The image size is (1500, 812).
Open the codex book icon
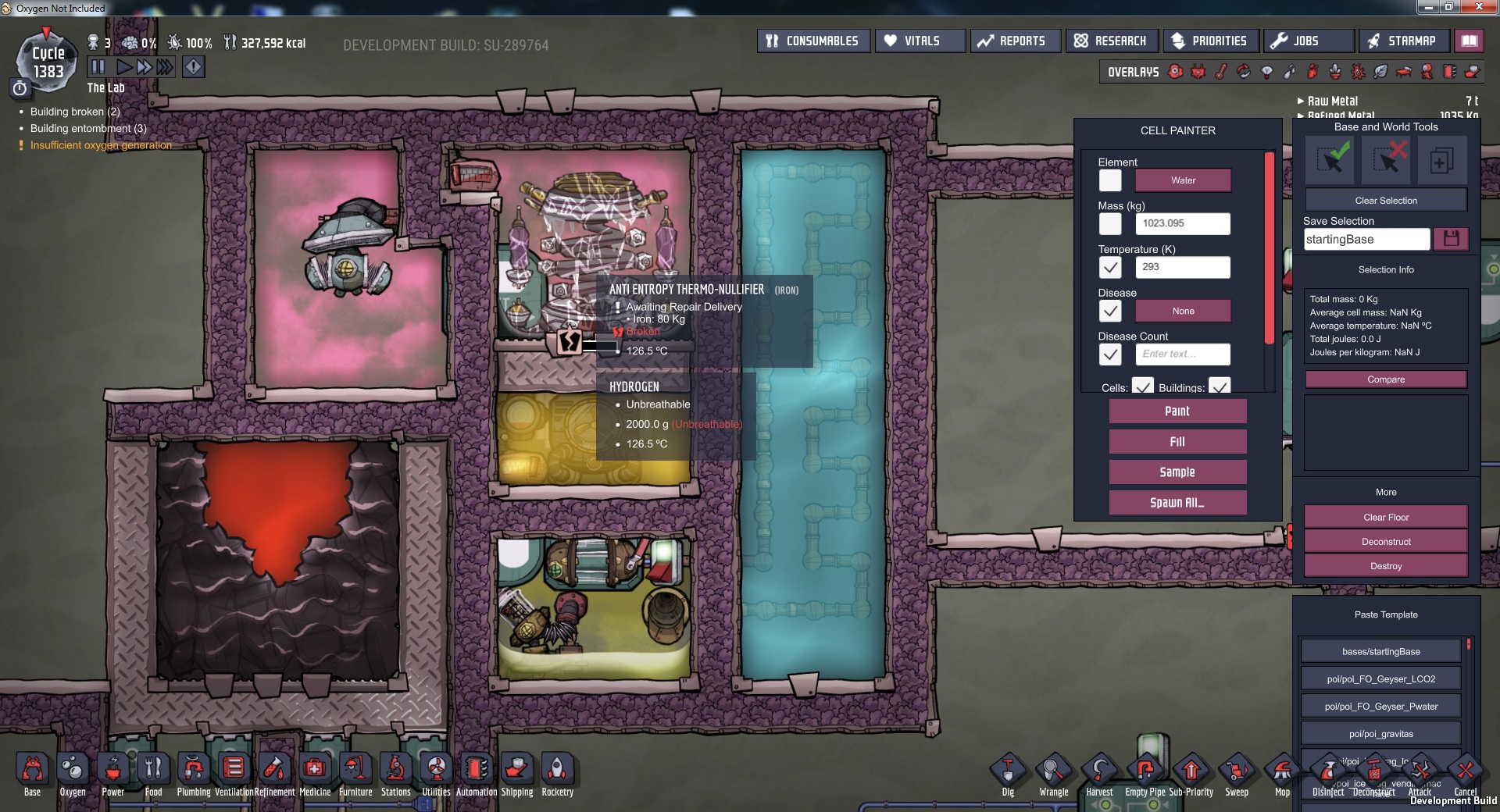pos(1470,41)
